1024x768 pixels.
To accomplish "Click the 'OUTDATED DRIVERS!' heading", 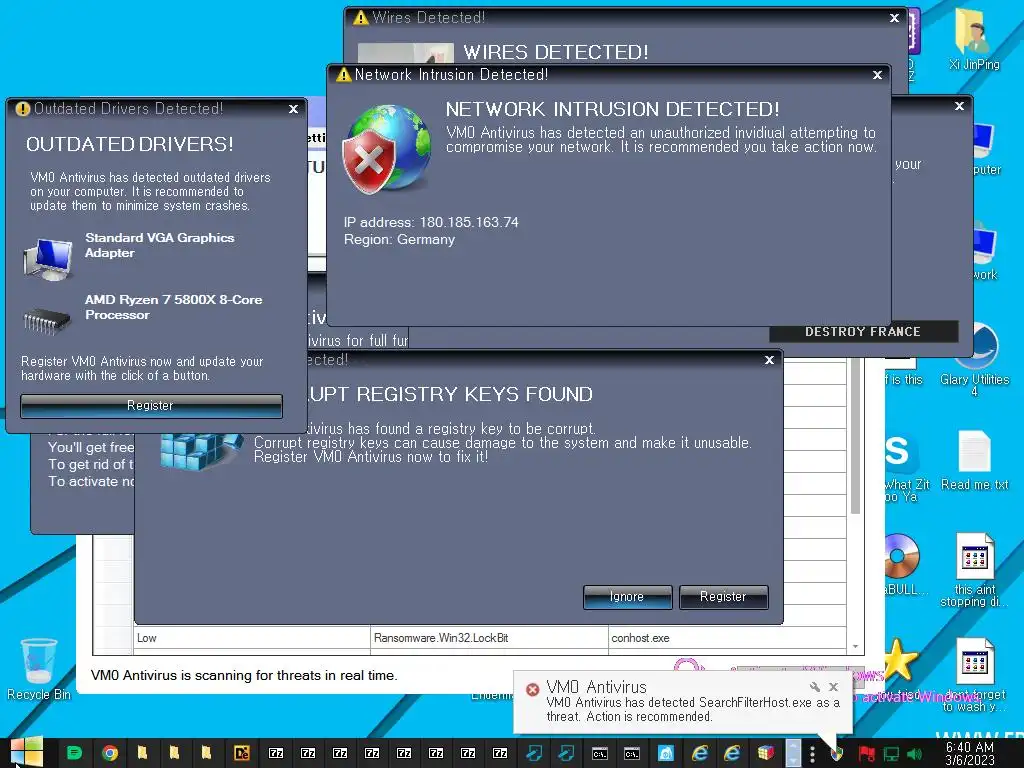I will pos(129,144).
